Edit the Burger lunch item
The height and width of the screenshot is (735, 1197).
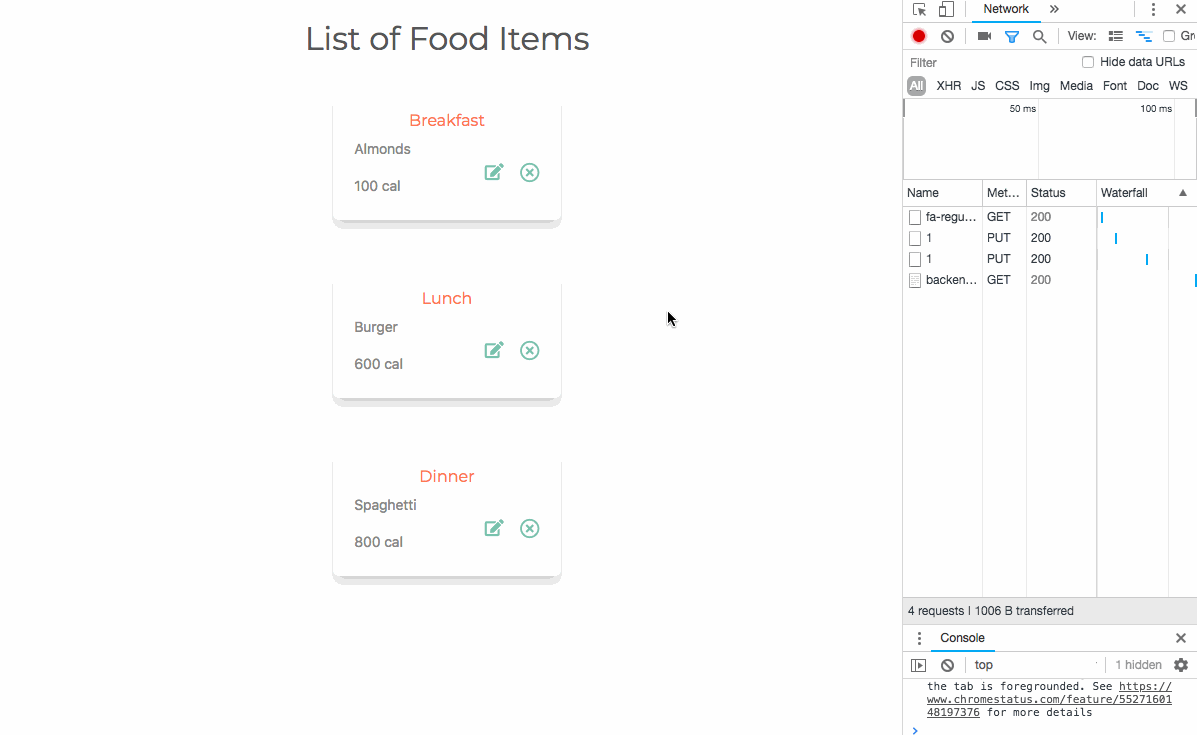(493, 350)
